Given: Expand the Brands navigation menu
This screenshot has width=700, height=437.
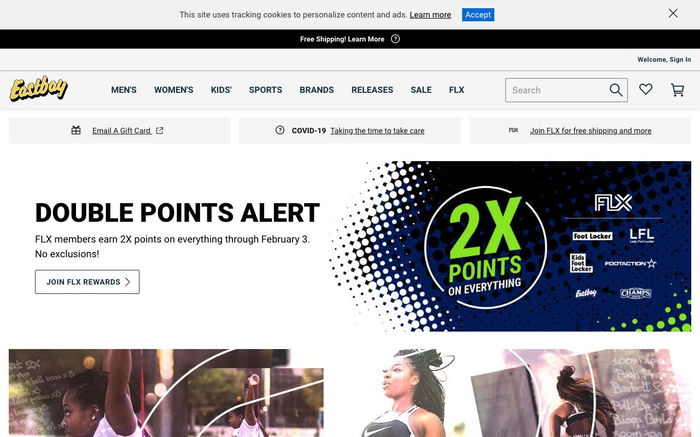Looking at the screenshot, I should [317, 90].
